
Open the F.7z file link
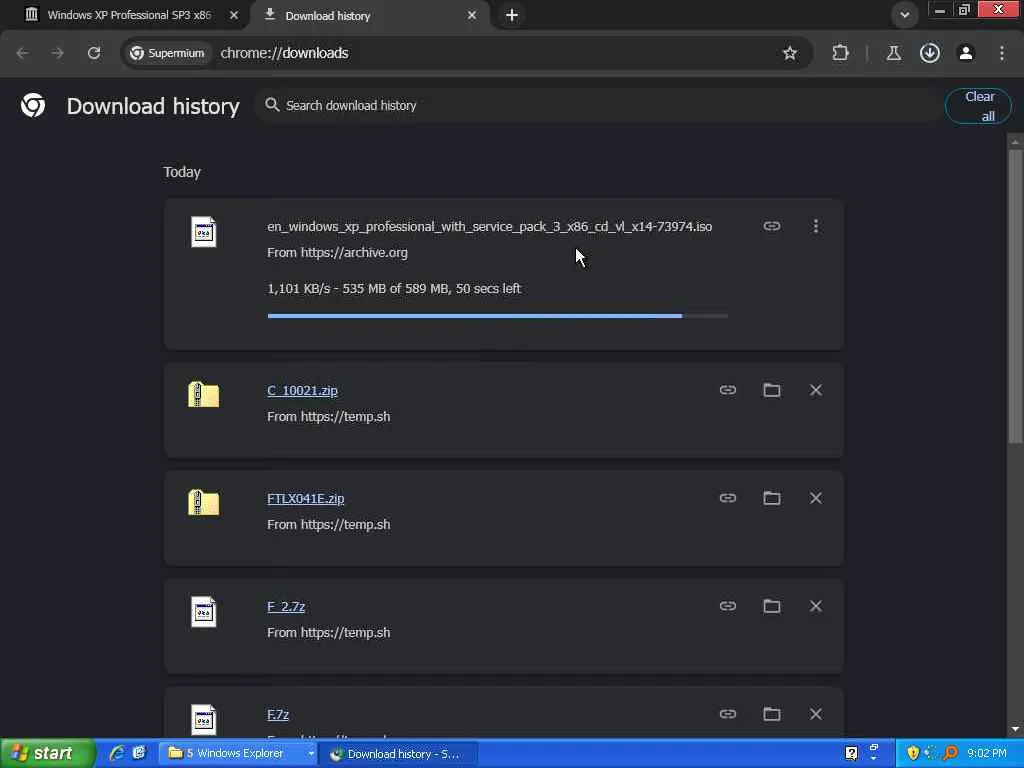tap(278, 714)
